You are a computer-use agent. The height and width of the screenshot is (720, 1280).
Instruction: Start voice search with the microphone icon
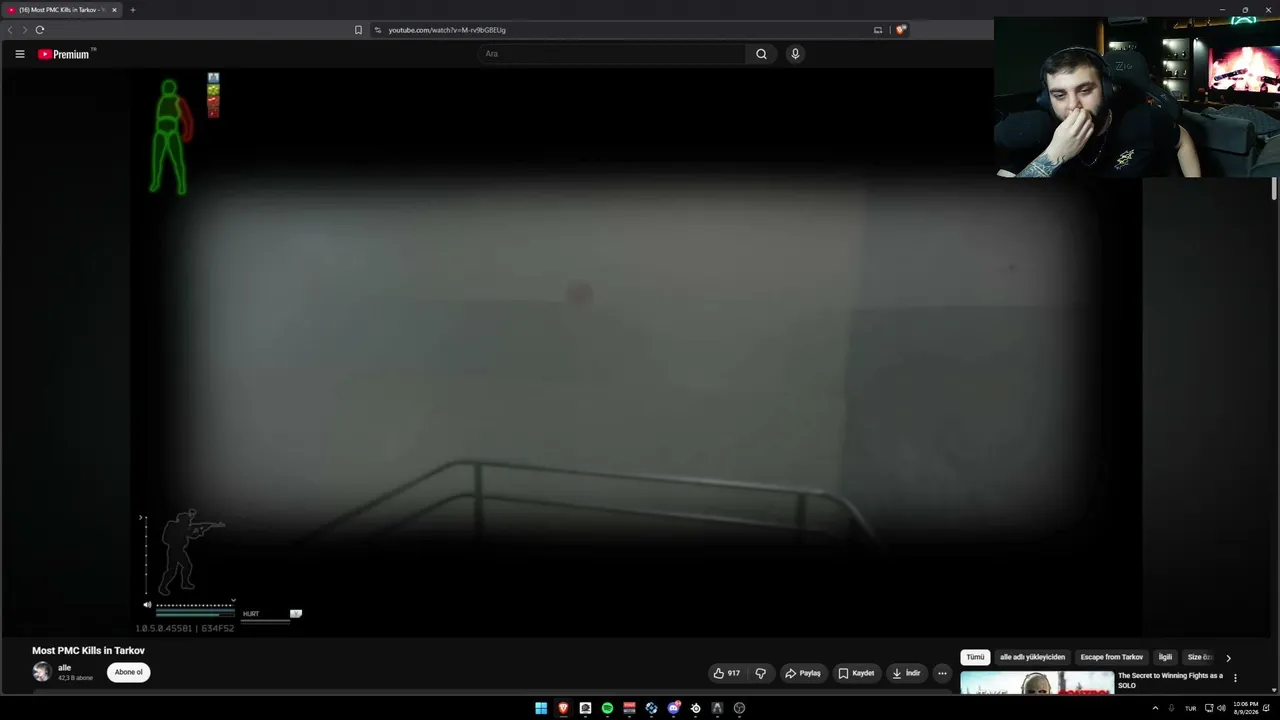795,54
